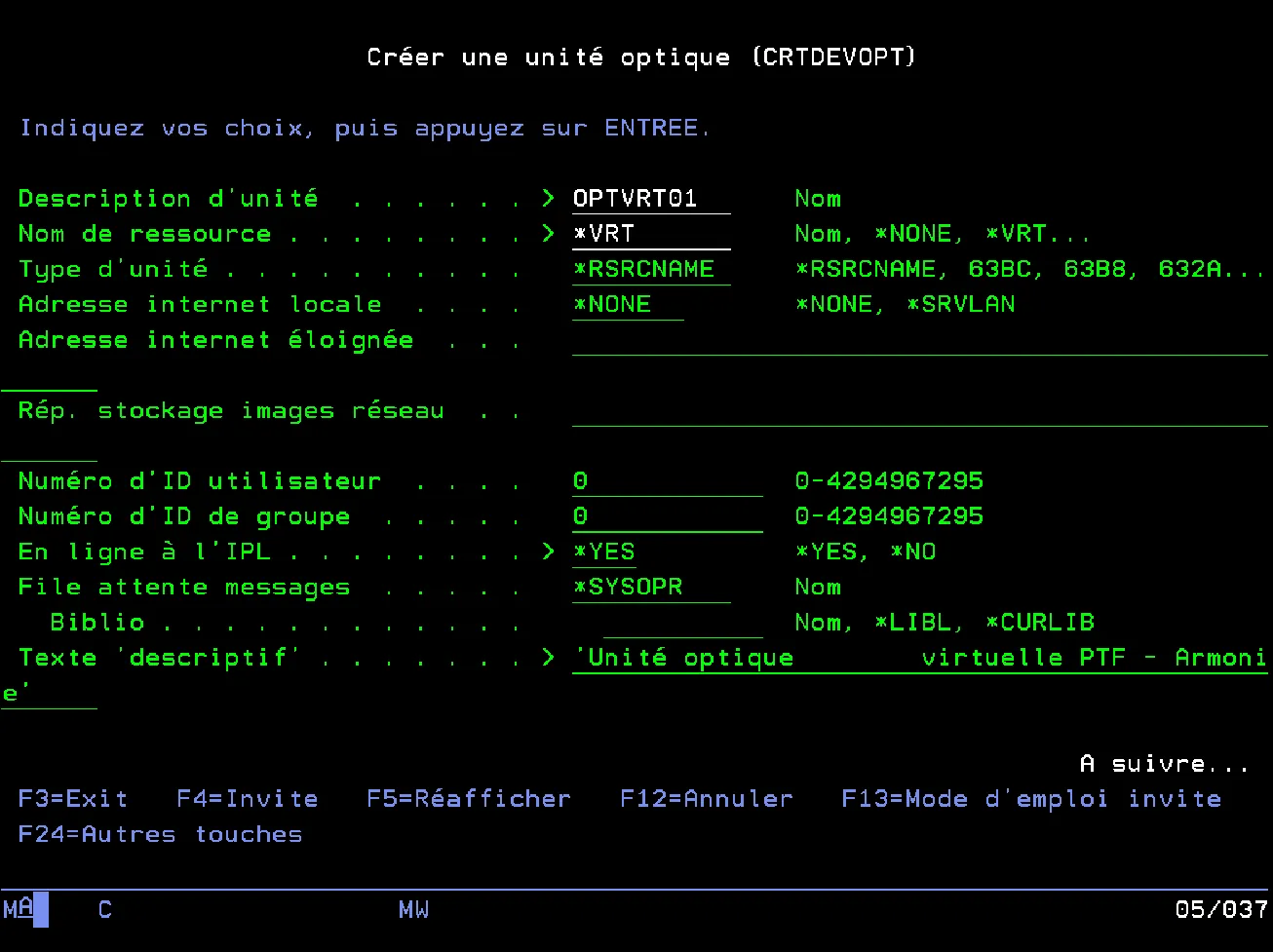Click the 'Numéro d'ID de groupe' label
Viewport: 1273px width, 952px height.
(x=184, y=516)
